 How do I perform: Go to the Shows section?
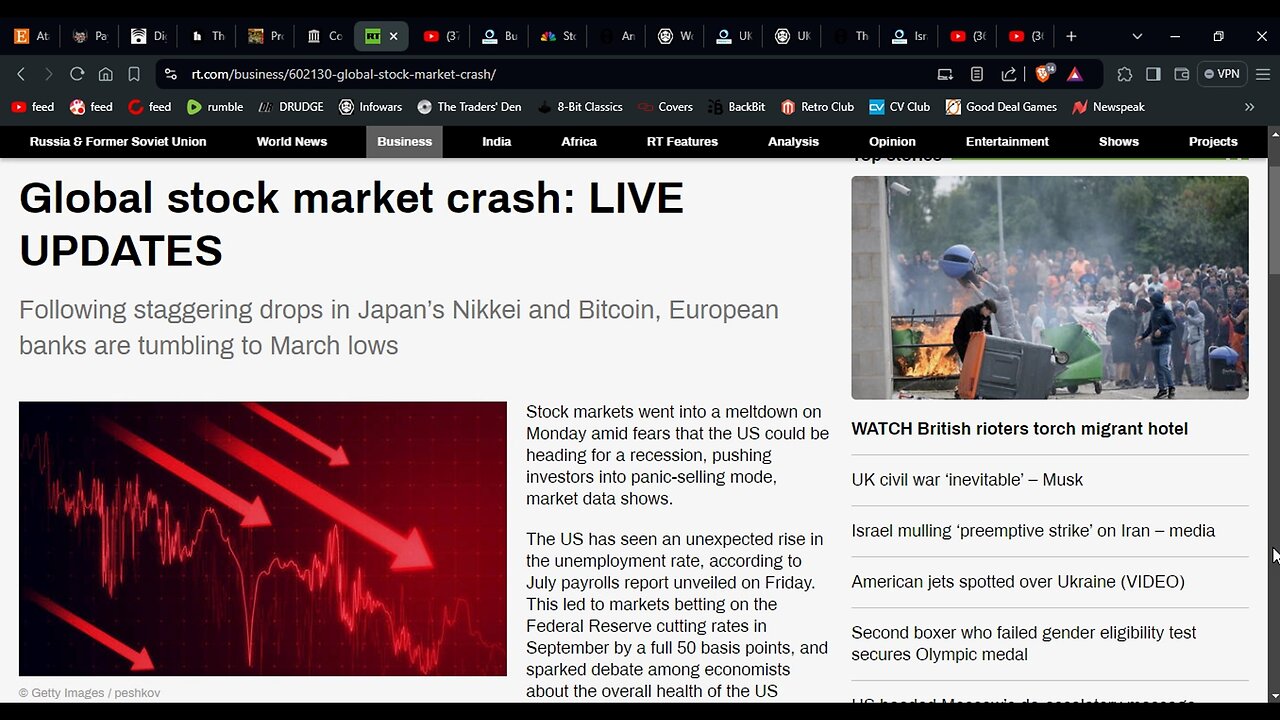pyautogui.click(x=1119, y=142)
